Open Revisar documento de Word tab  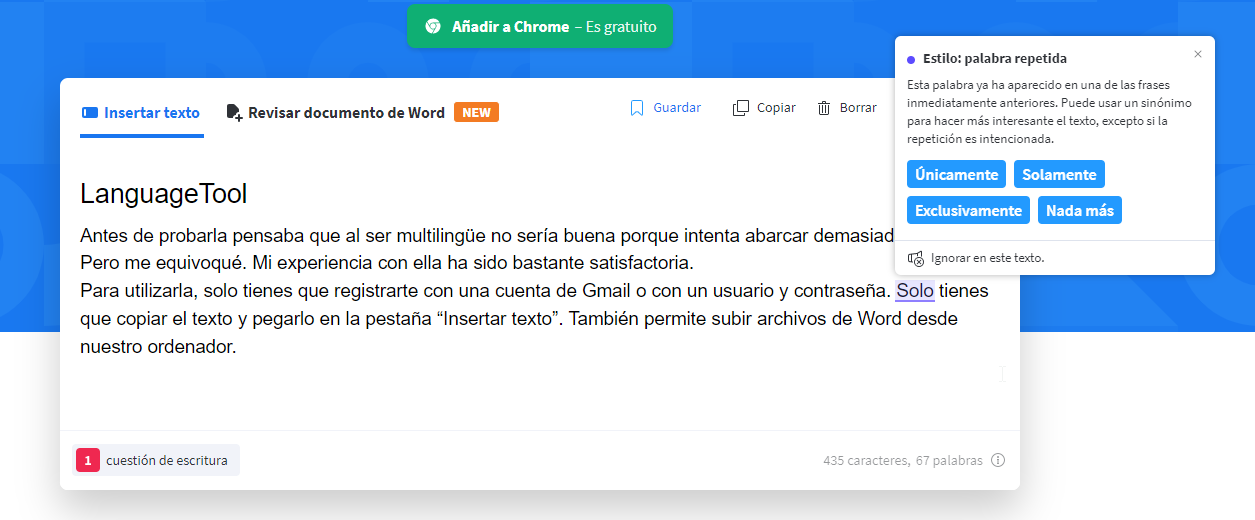[x=346, y=113]
